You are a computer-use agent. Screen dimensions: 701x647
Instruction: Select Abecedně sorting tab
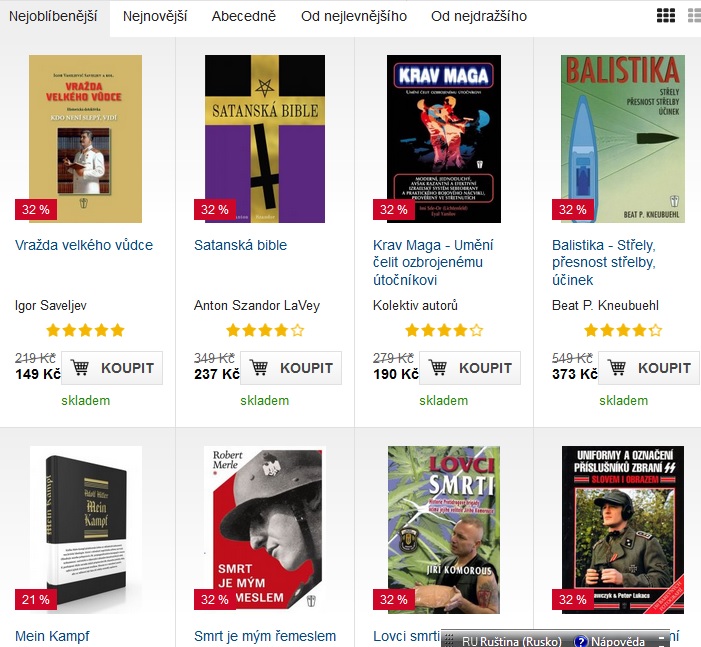[244, 17]
